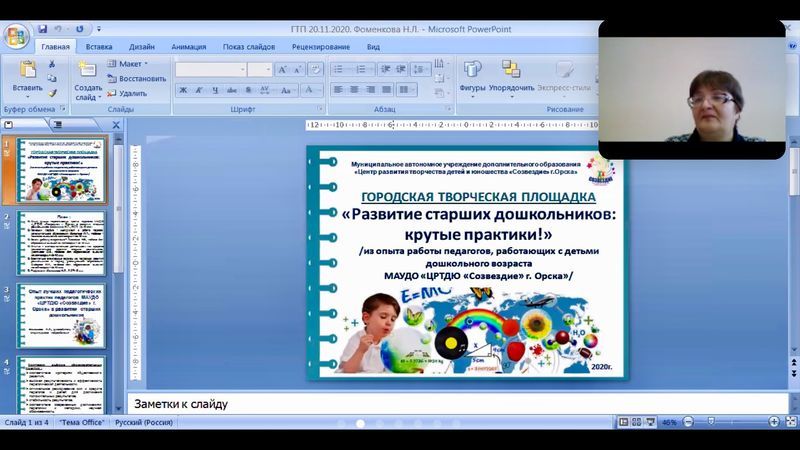The height and width of the screenshot is (450, 800).
Task: Open AV character spacing menu
Action: click(x=265, y=90)
